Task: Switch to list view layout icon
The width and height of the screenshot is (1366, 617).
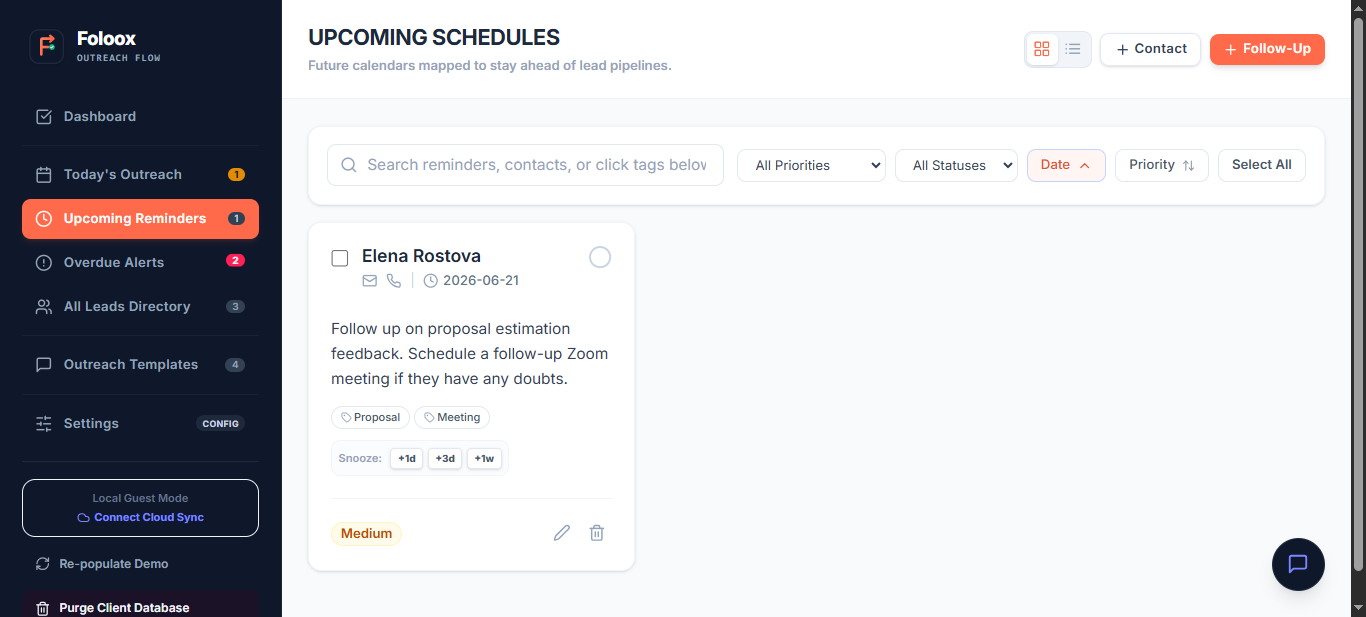Action: 1073,49
